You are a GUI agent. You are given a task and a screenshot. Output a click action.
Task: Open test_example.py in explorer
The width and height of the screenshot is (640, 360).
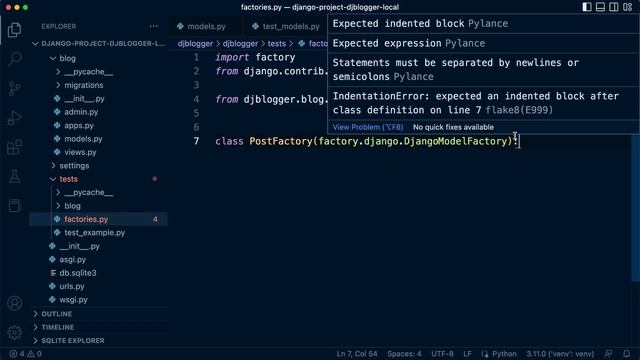point(94,233)
